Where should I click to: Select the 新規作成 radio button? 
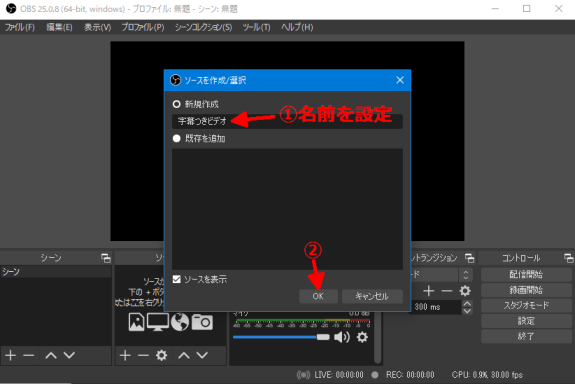click(x=176, y=104)
